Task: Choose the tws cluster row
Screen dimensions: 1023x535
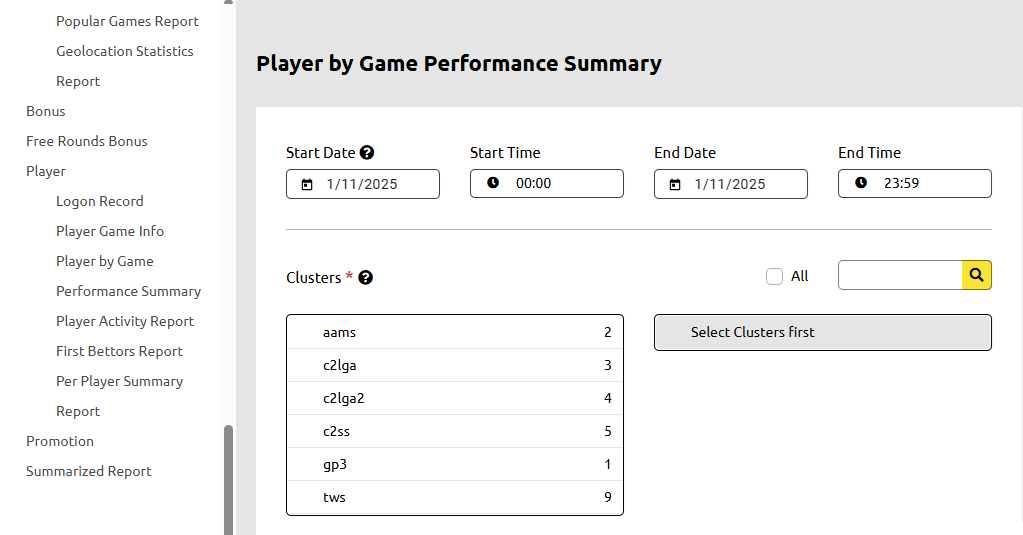Action: (x=454, y=497)
